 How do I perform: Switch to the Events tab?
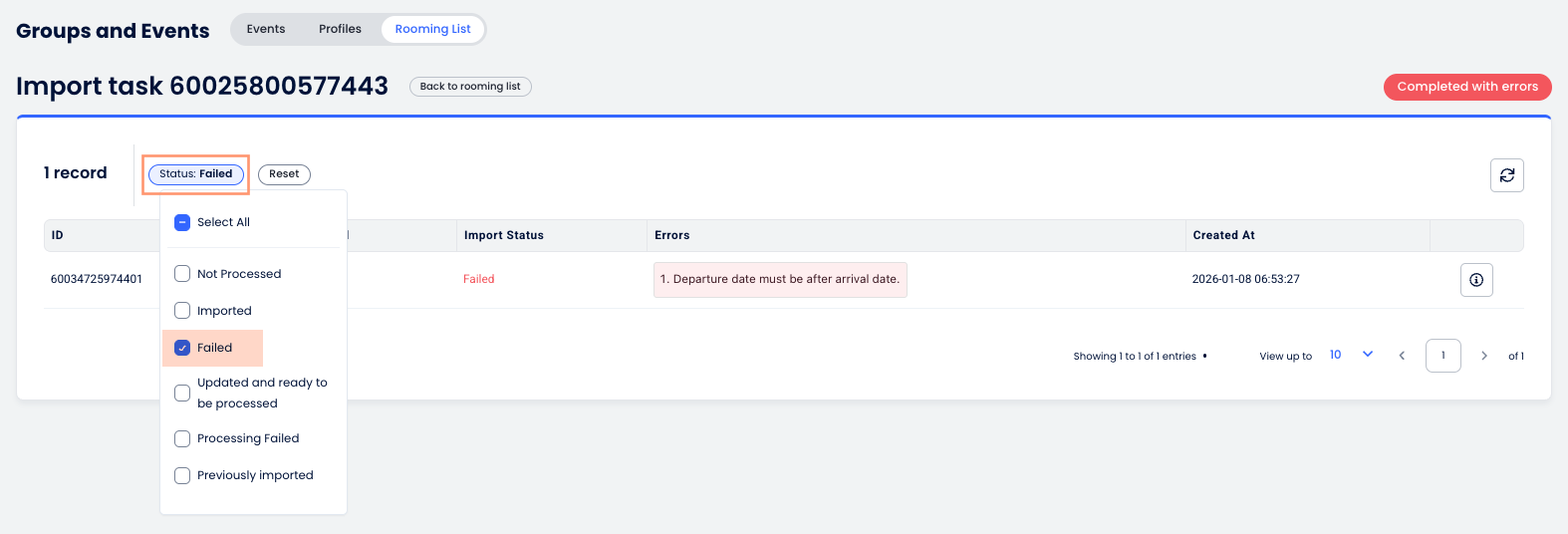coord(266,29)
